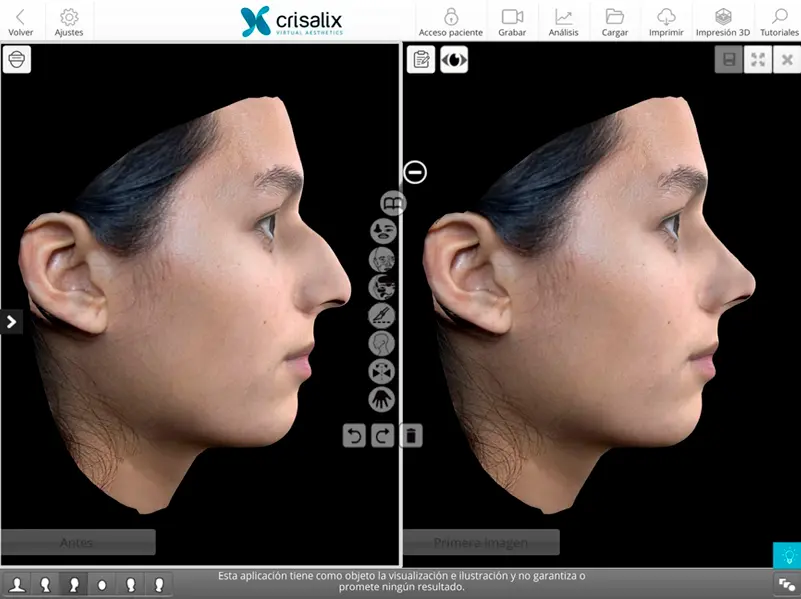This screenshot has width=801, height=599.
Task: Expand the left side panel arrow
Action: coord(11,321)
